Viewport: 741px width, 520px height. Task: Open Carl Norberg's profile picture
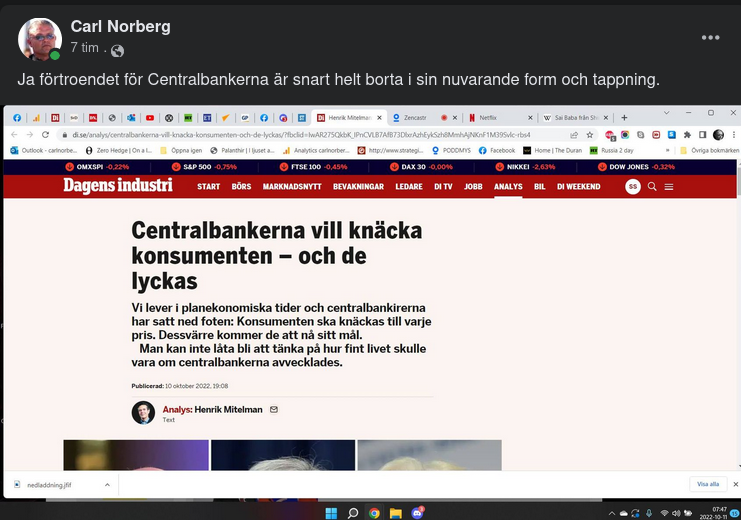40,39
